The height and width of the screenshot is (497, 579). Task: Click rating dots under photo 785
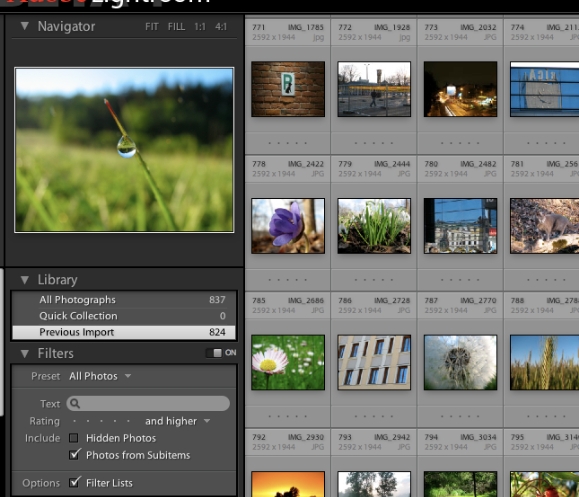[x=288, y=416]
